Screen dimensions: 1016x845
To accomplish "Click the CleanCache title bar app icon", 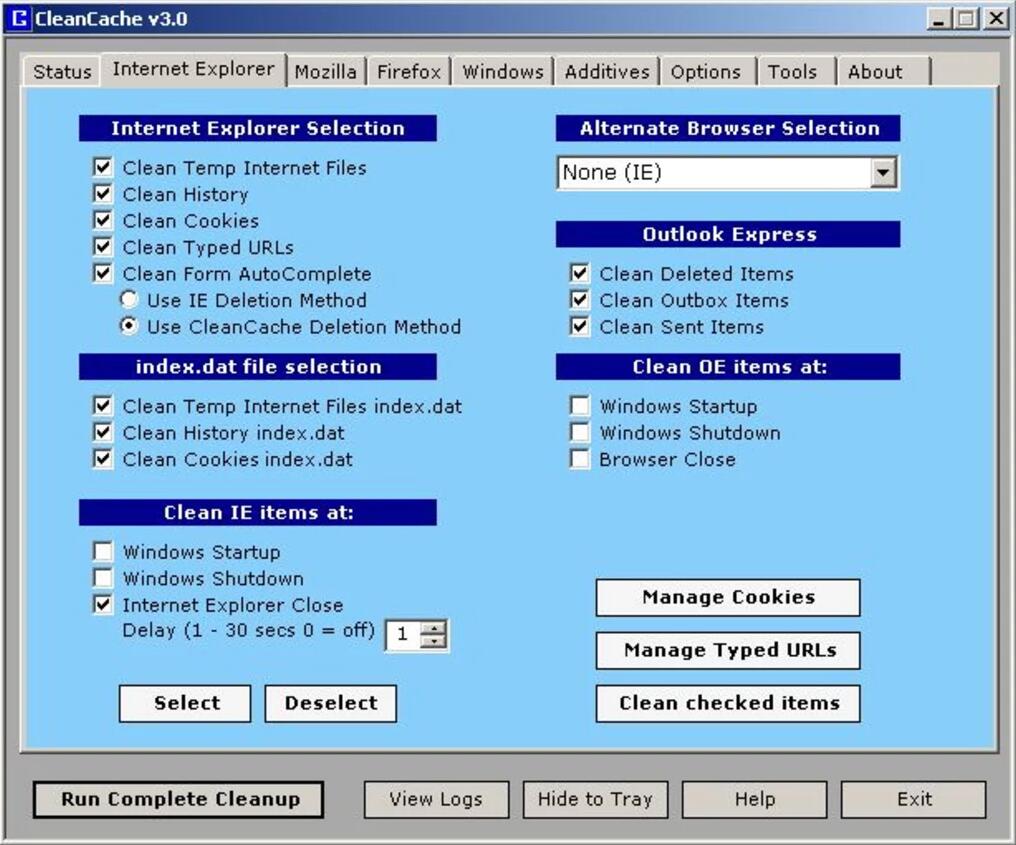I will point(19,18).
